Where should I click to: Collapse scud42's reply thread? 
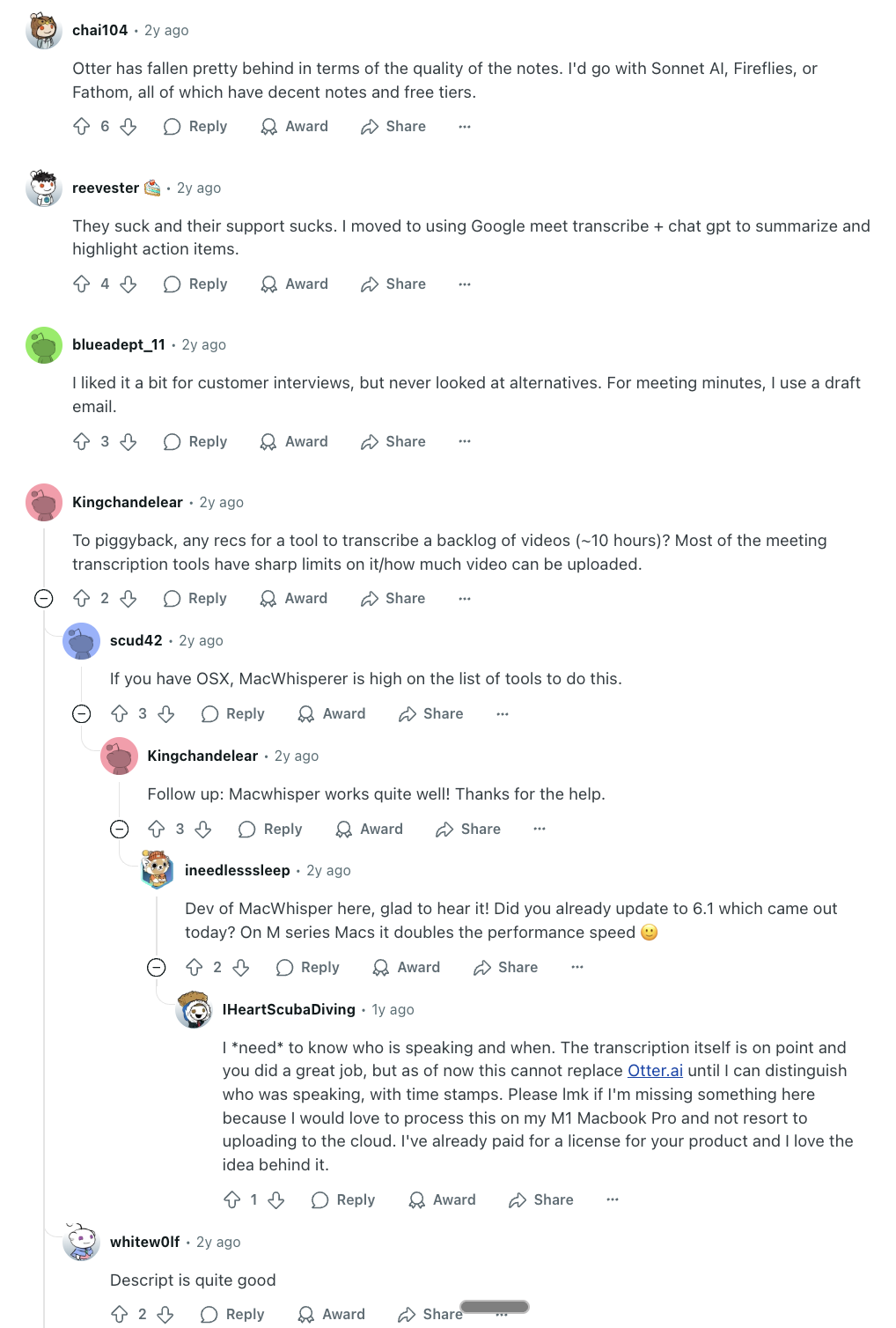(x=82, y=713)
